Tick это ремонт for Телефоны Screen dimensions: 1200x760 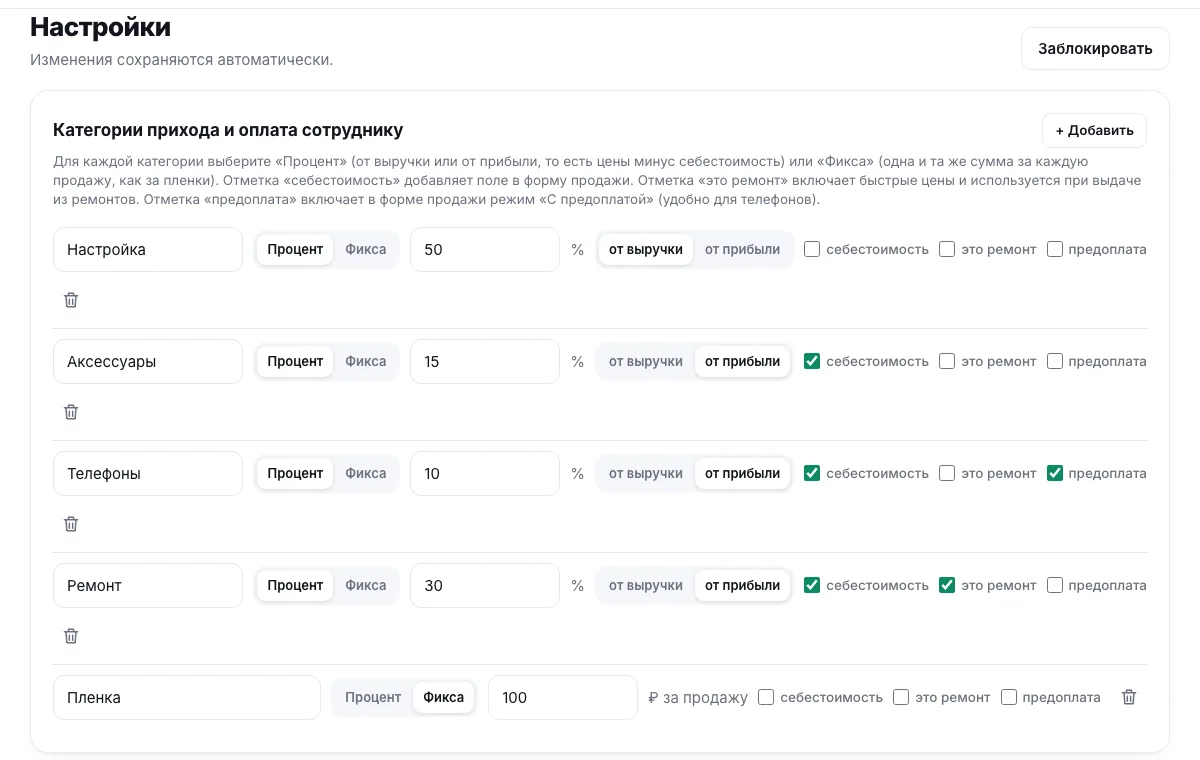point(947,474)
